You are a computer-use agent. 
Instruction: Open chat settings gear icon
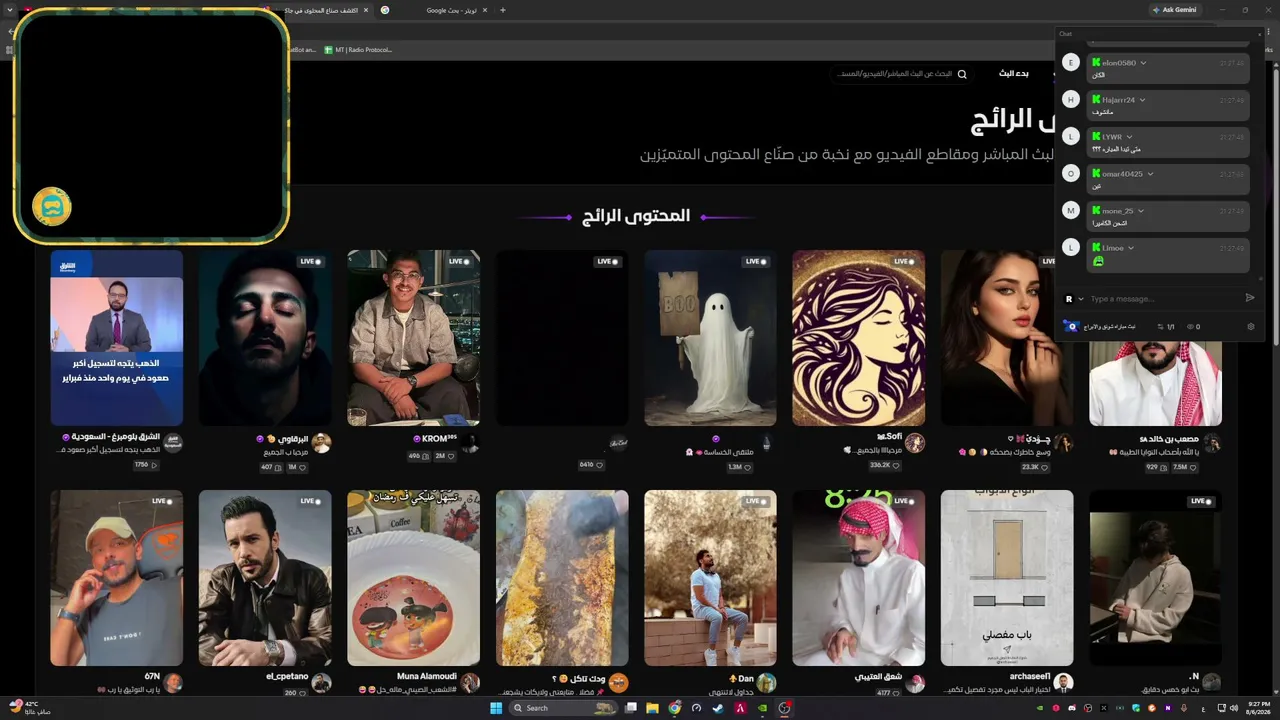coord(1250,326)
